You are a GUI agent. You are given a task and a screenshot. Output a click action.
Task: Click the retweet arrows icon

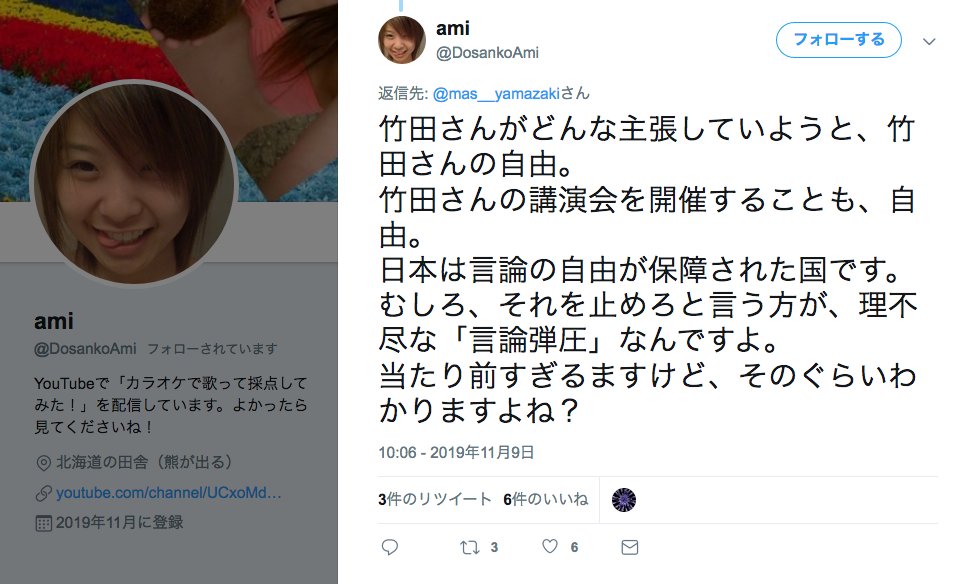tap(469, 547)
